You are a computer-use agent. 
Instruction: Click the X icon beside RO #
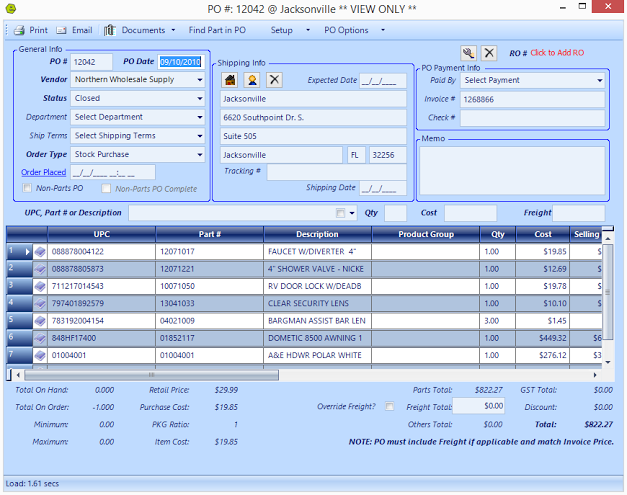click(489, 53)
